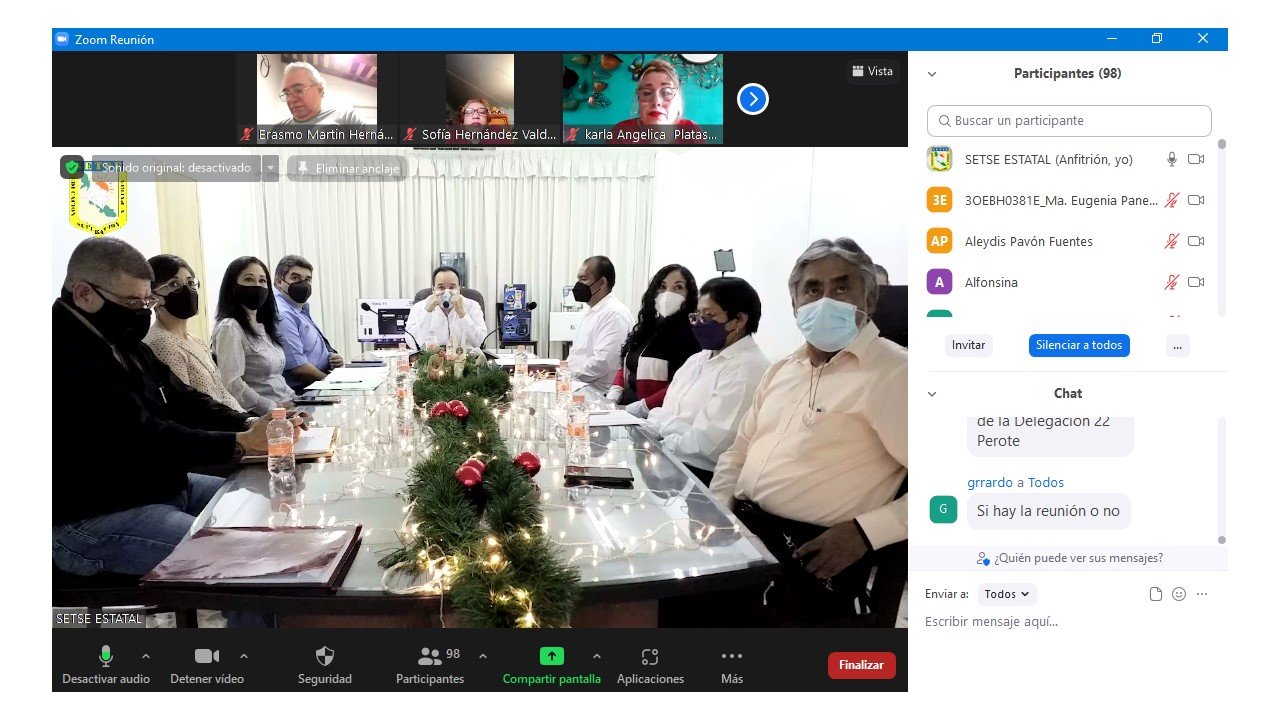The image size is (1280, 720).
Task: Expand audio options arrow beside microphone
Action: (146, 656)
